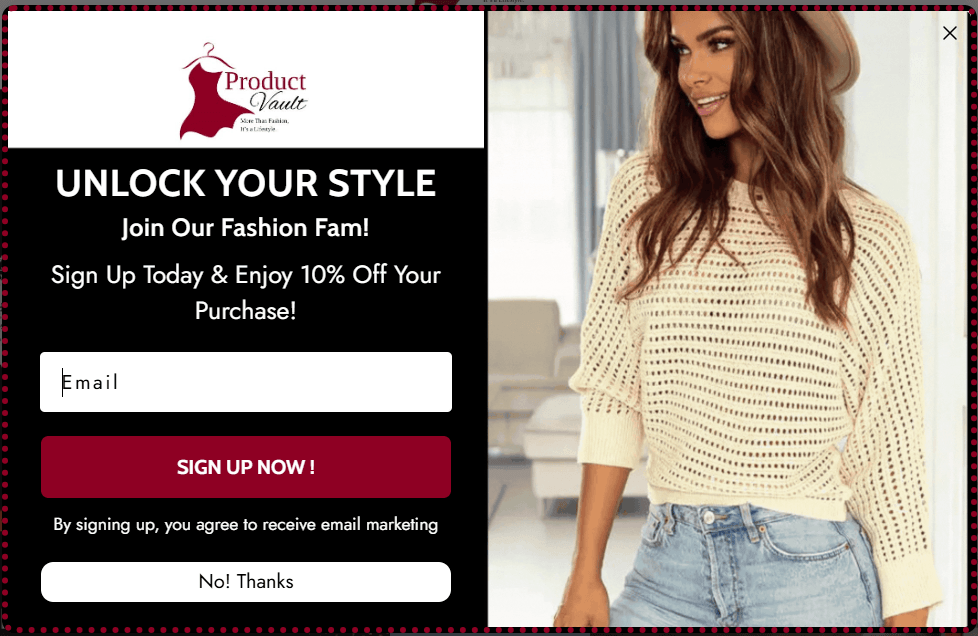Click the email marketing agreement disclaimer text
978x636 pixels.
pos(246,525)
